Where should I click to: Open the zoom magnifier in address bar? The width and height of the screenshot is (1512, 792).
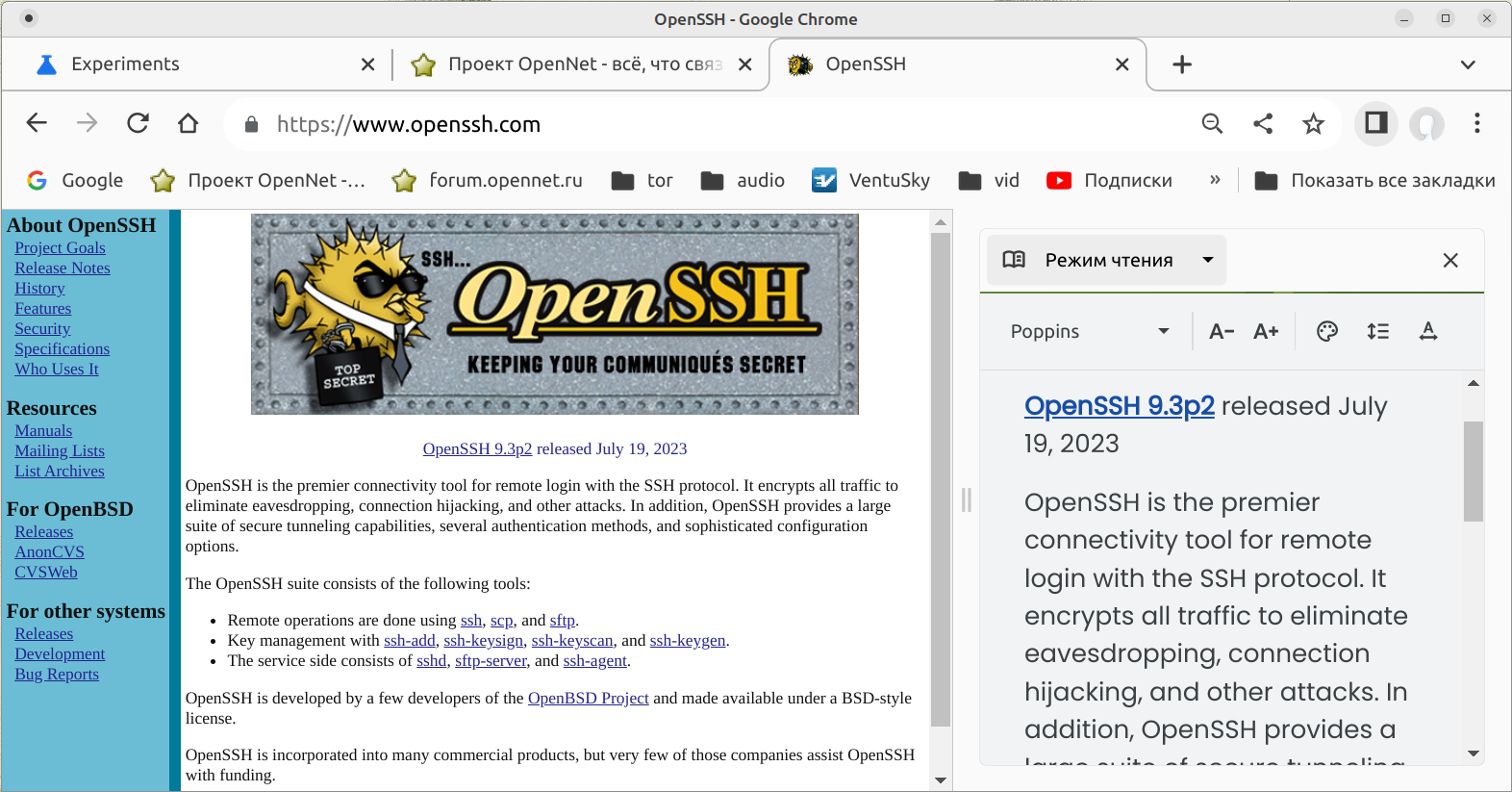1213,123
